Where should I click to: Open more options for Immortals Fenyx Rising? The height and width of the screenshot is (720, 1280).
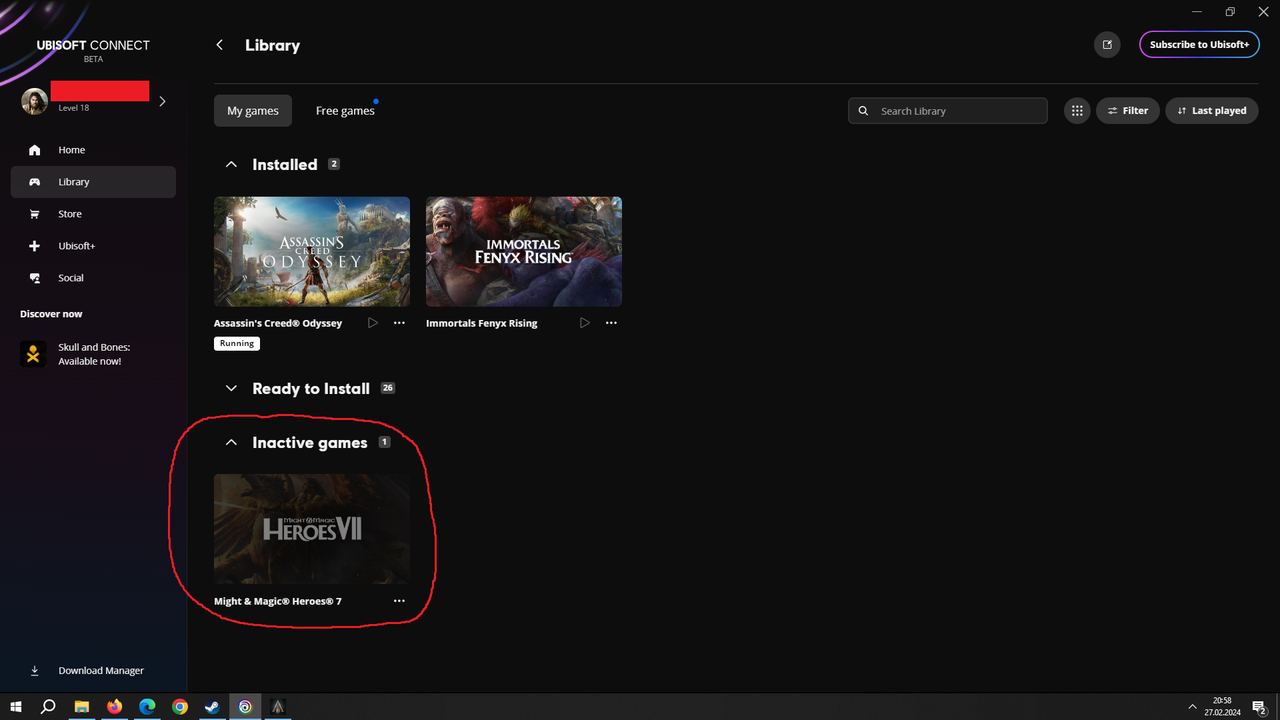611,323
